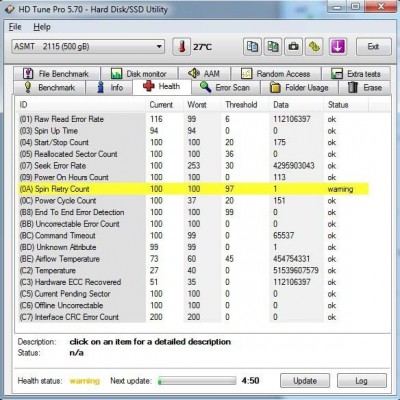The image size is (400, 400).
Task: Open the ASMT 2115 drive dropdown
Action: [88, 46]
